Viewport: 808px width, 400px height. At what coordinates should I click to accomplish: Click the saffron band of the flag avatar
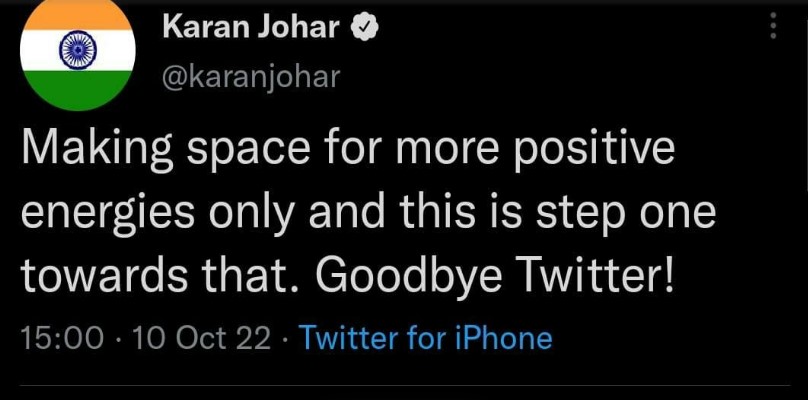click(77, 15)
